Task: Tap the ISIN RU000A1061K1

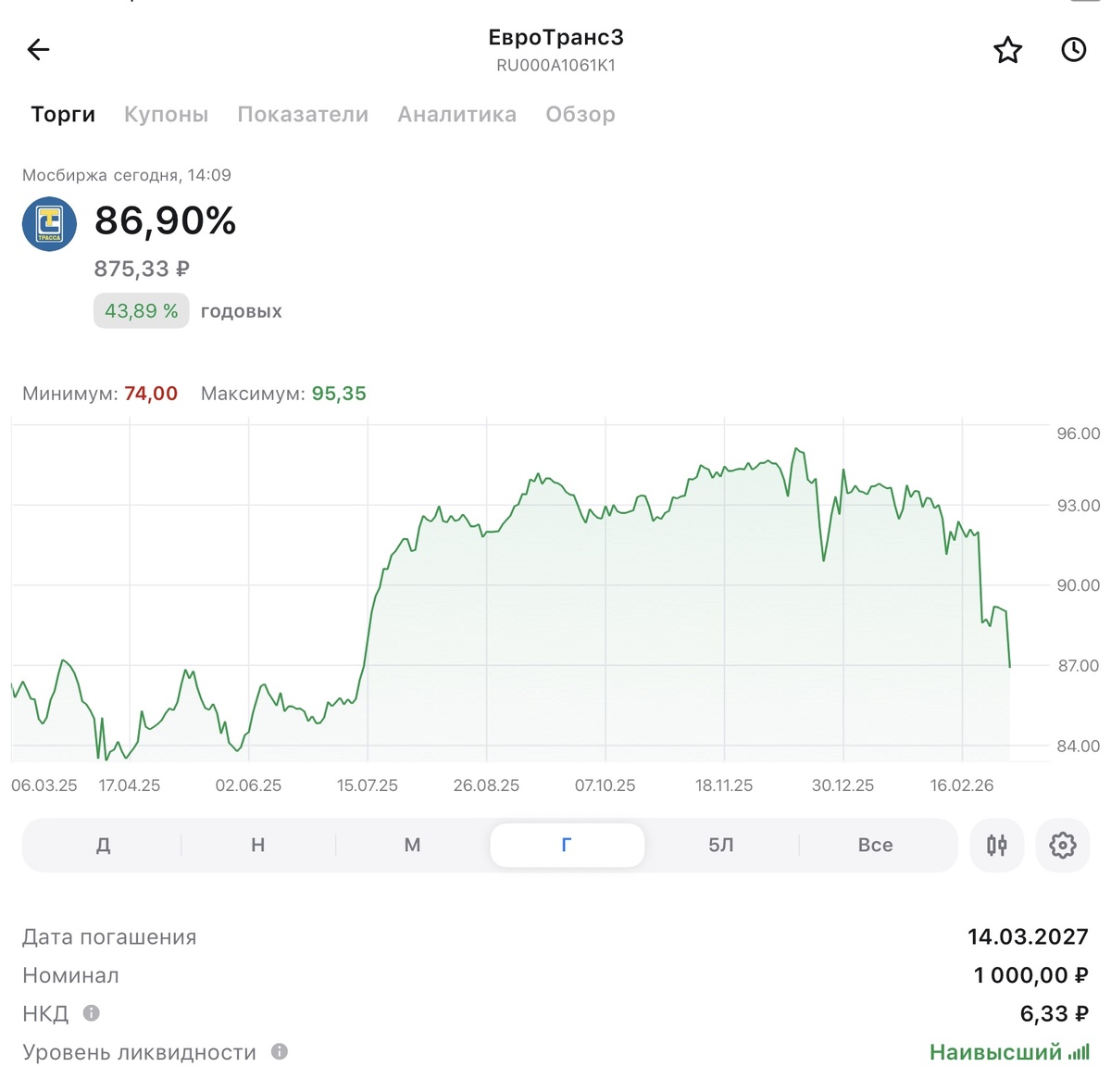Action: point(555,66)
